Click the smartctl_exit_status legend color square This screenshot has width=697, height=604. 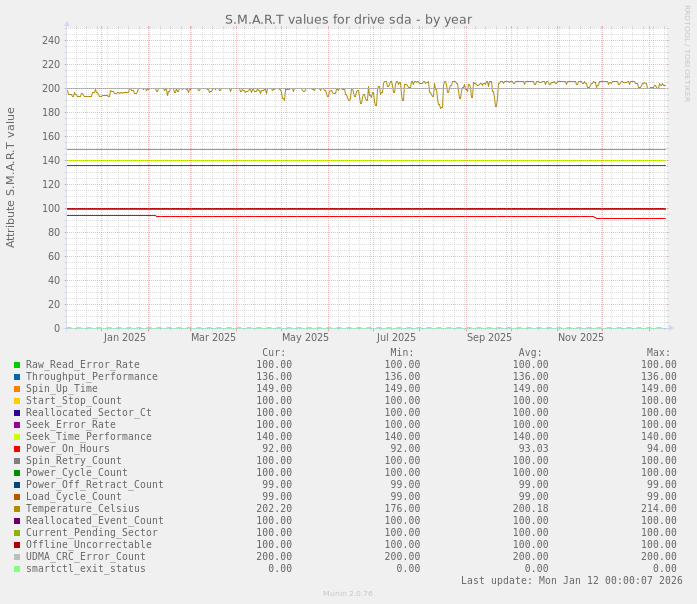[17, 569]
